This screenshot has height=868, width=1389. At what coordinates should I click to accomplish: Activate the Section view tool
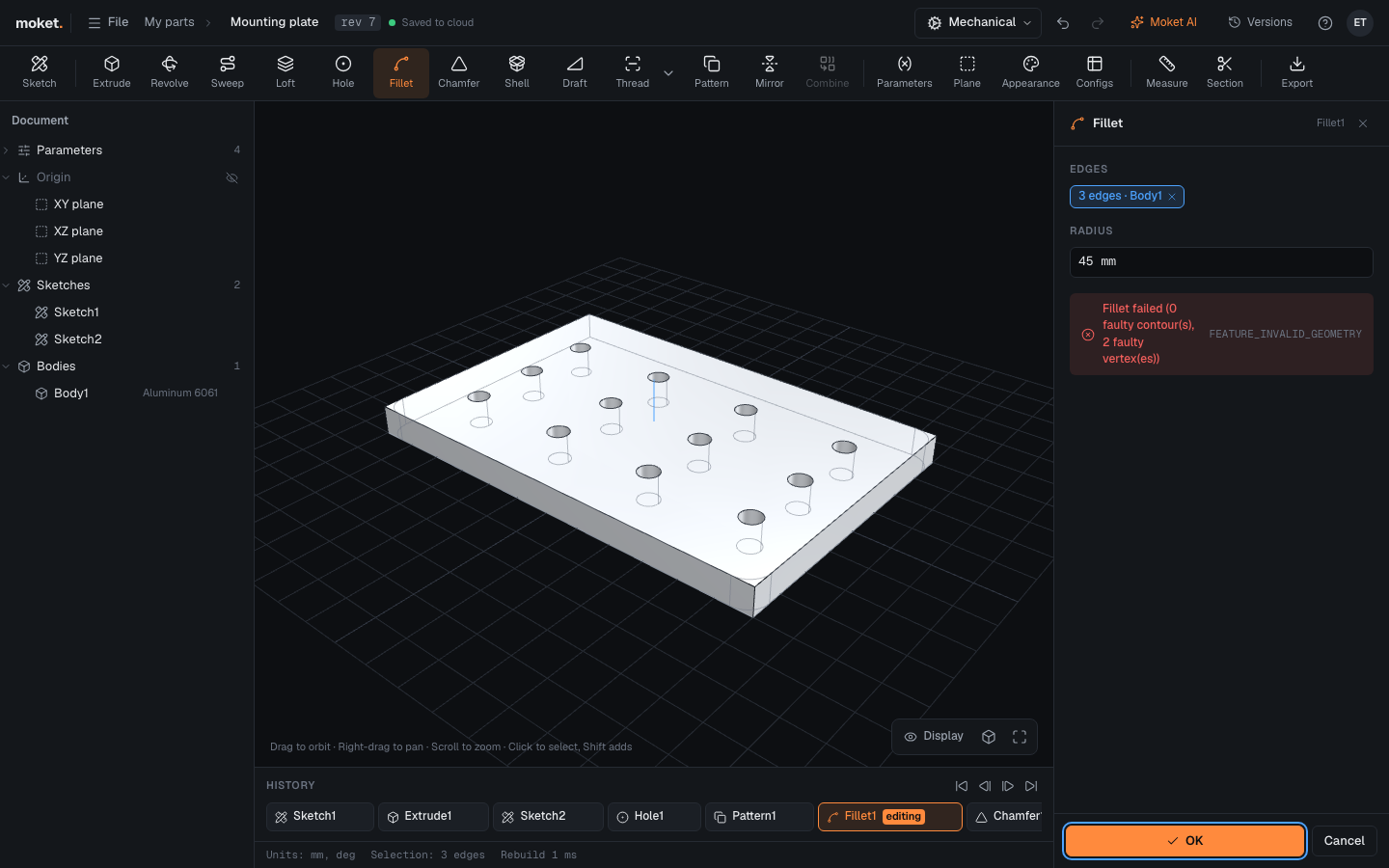(x=1225, y=72)
